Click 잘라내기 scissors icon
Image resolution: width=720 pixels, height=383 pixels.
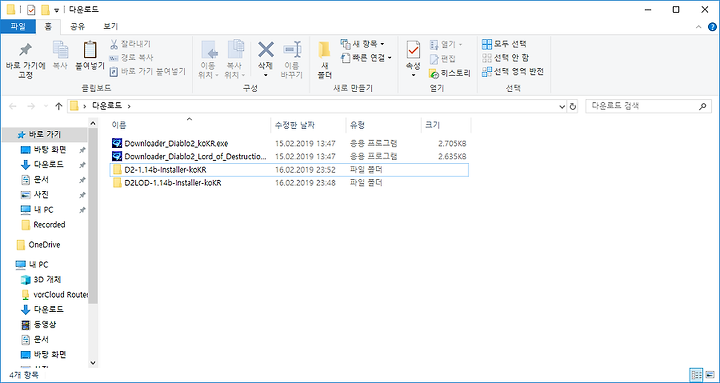click(114, 44)
